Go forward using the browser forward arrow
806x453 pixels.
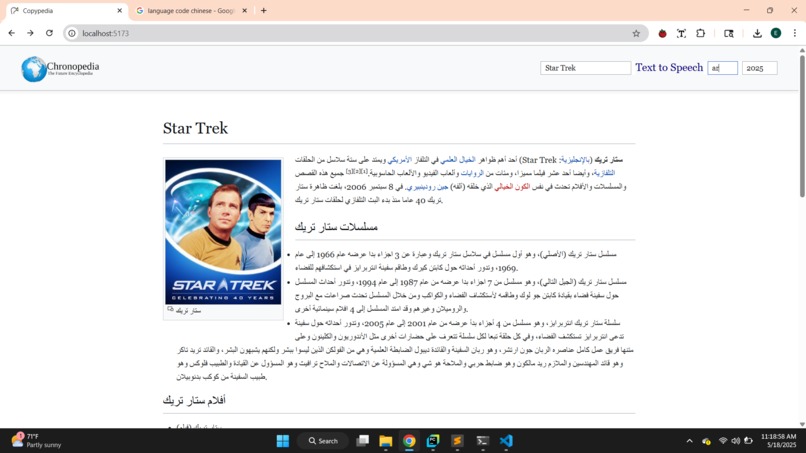pyautogui.click(x=30, y=33)
